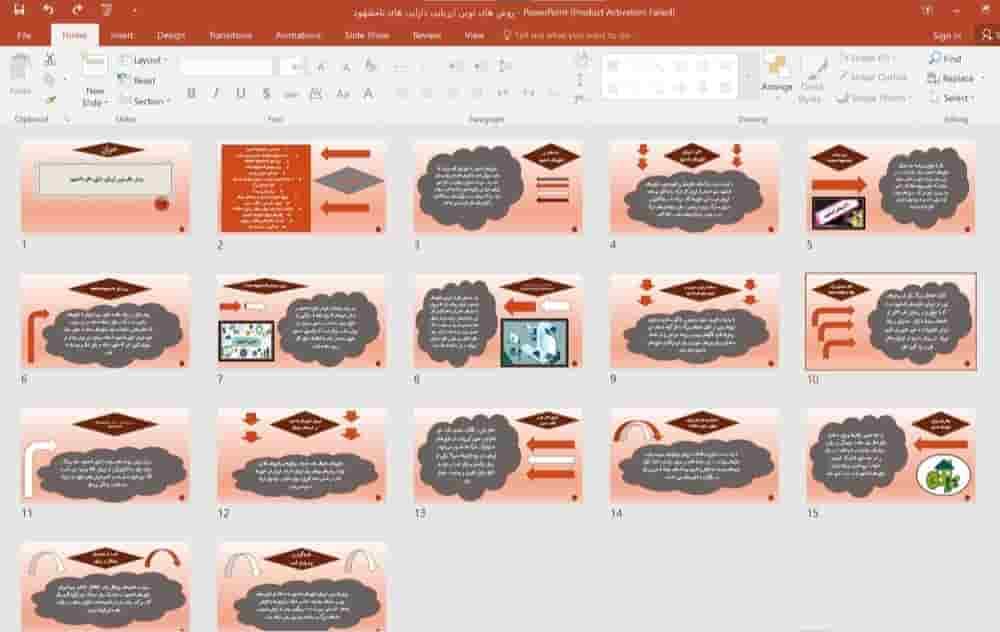The width and height of the screenshot is (1000, 632).
Task: Reset the slide layout
Action: point(138,80)
